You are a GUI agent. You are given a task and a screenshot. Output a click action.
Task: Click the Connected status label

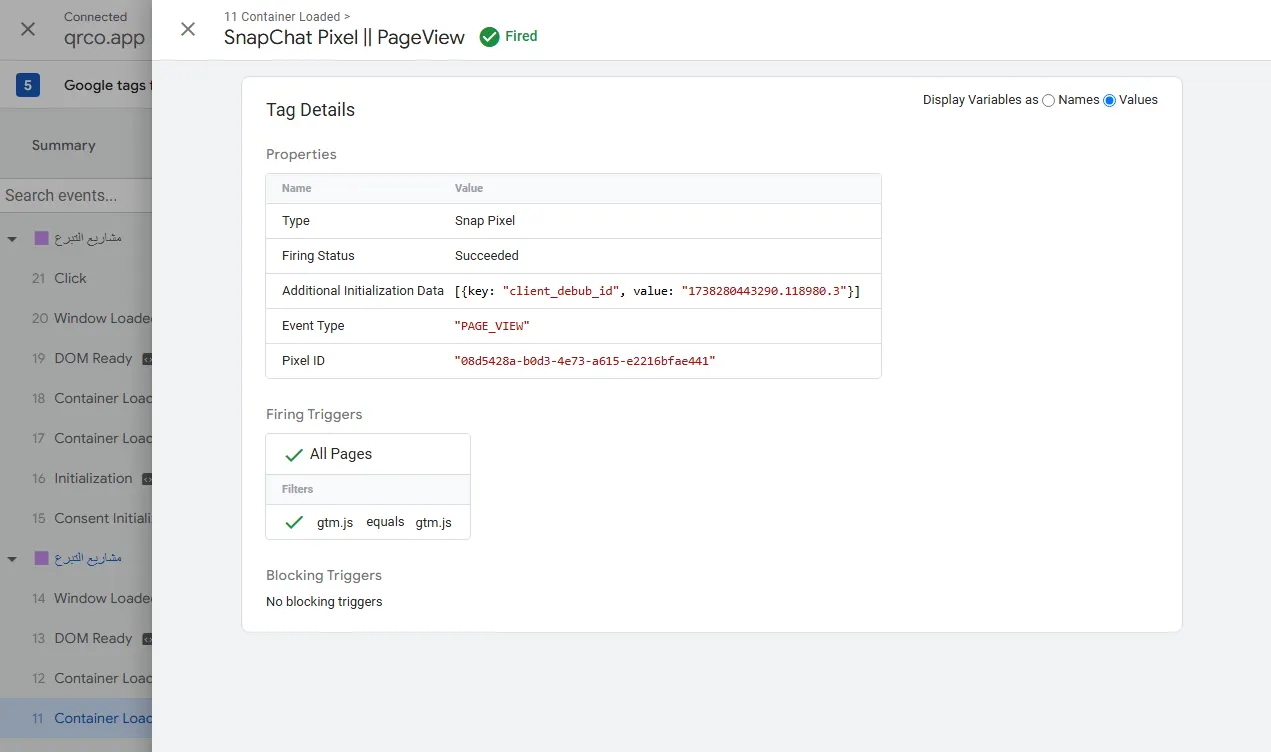coord(95,17)
